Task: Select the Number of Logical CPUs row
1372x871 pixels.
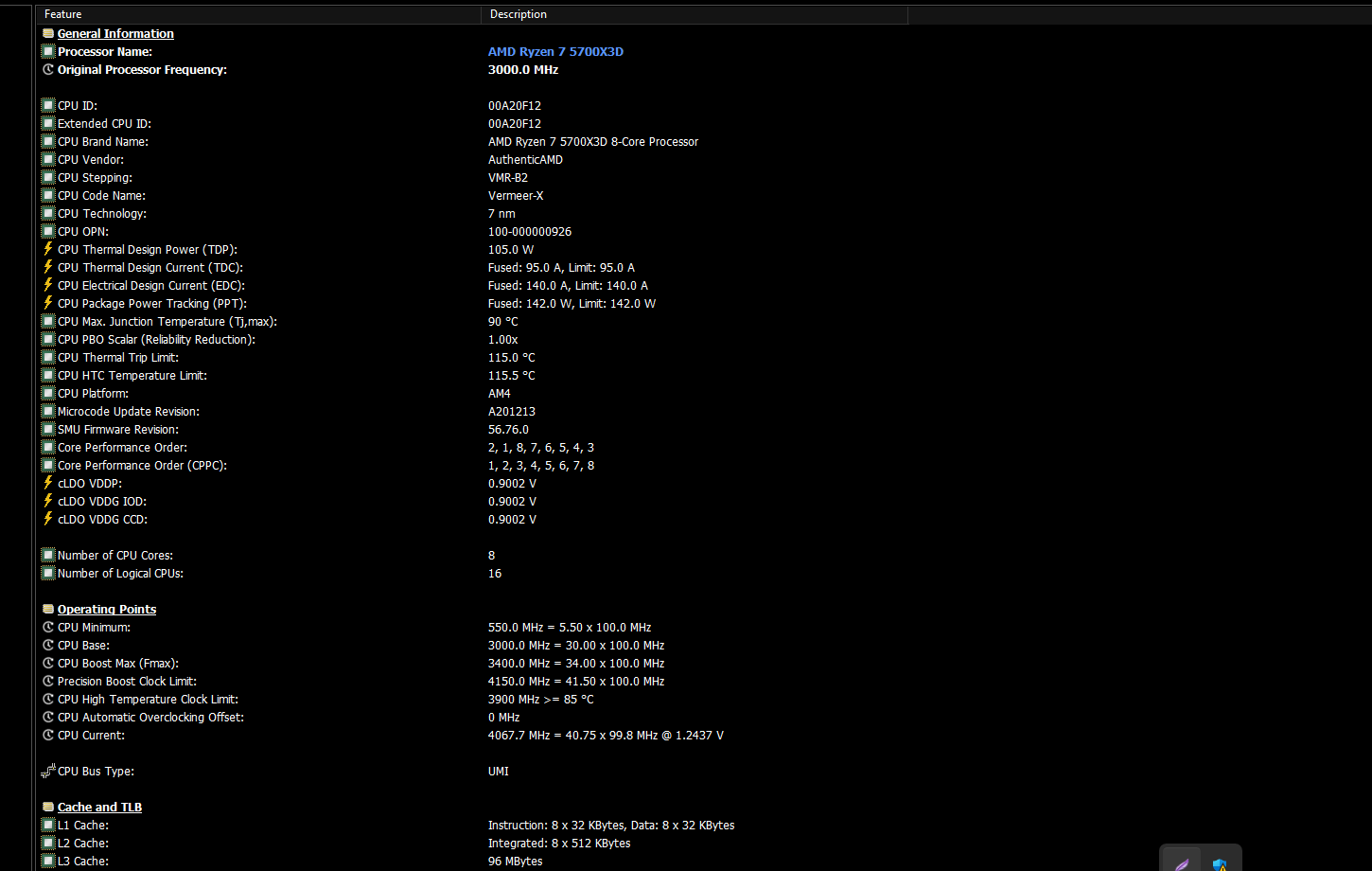Action: pyautogui.click(x=120, y=574)
